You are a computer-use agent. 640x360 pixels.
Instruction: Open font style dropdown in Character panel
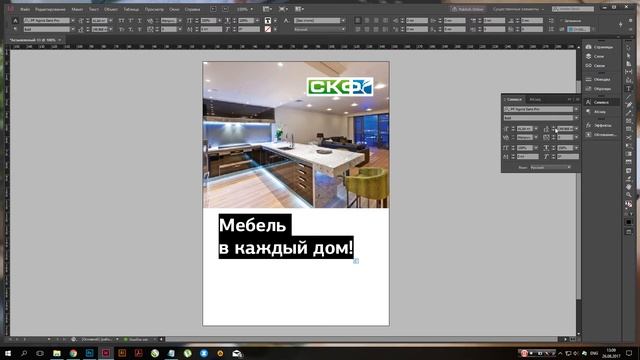(x=576, y=118)
